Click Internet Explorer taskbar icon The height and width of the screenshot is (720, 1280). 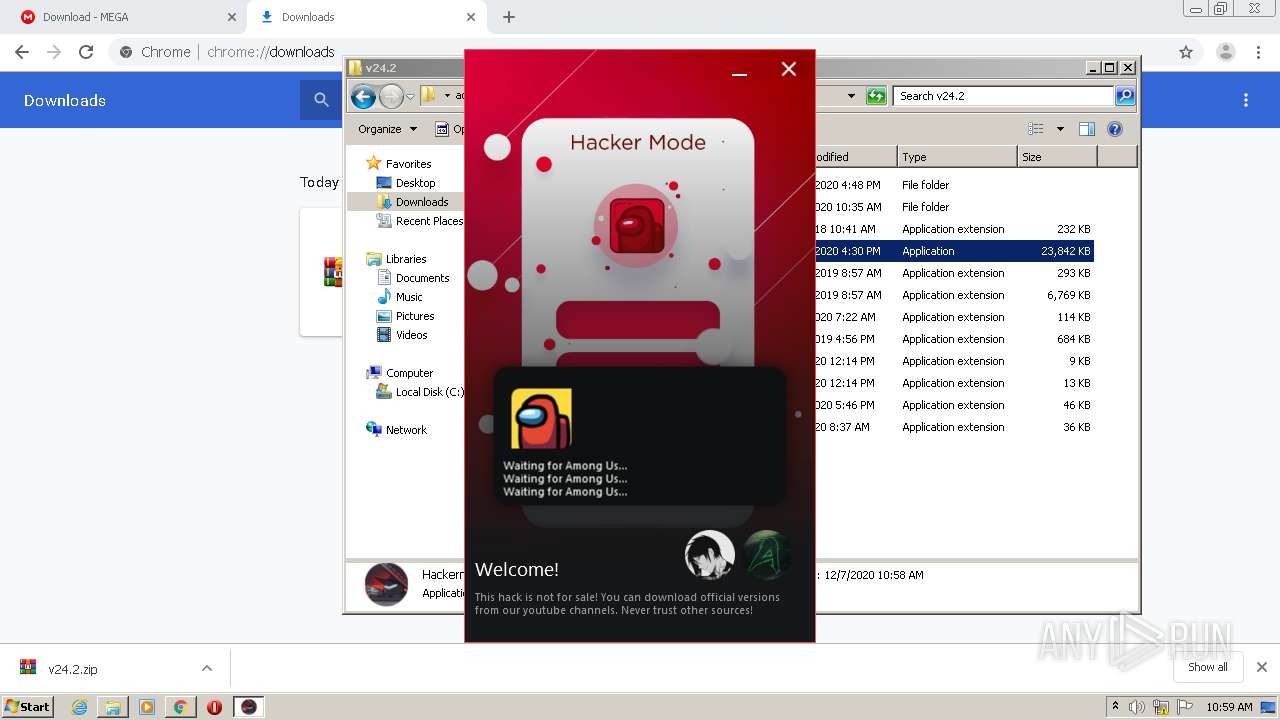coord(79,707)
